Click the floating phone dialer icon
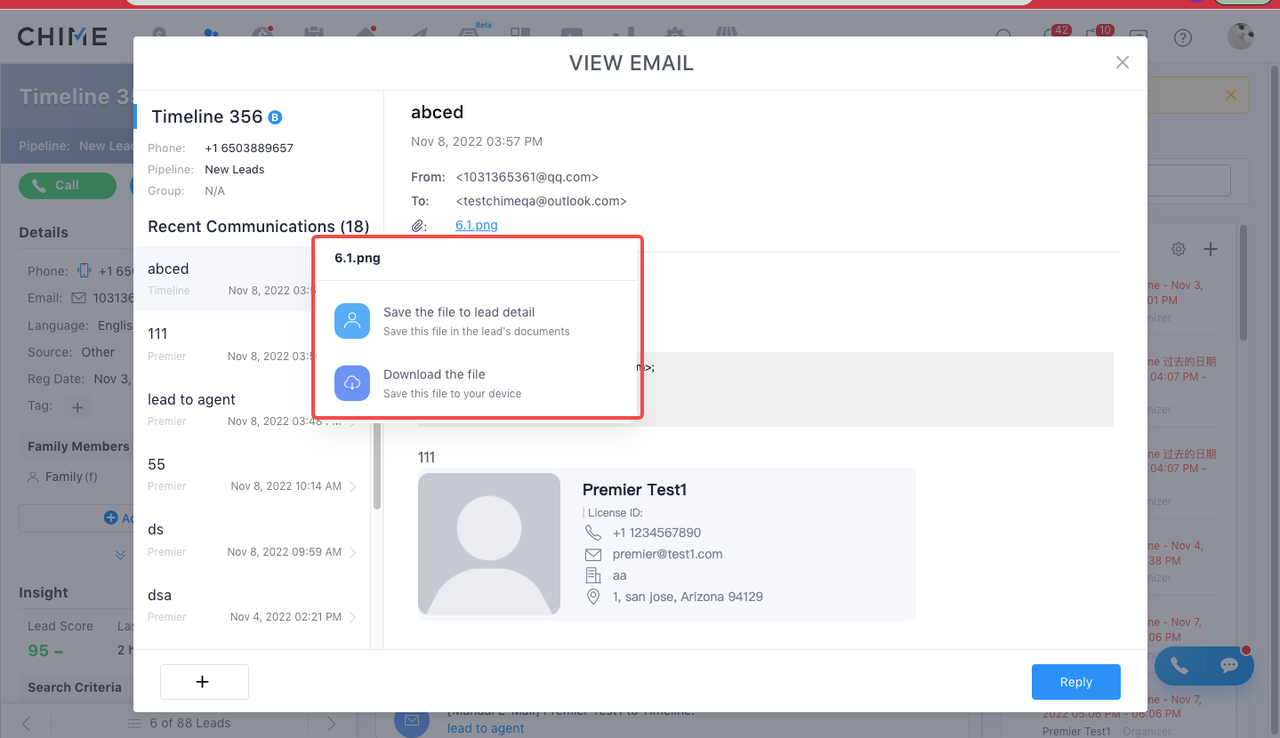Viewport: 1280px width, 738px height. click(x=1180, y=666)
